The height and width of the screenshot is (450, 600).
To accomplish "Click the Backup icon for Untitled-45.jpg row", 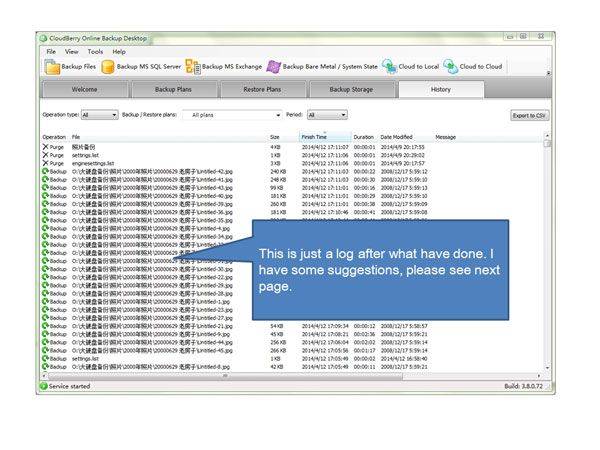I will click(x=46, y=350).
